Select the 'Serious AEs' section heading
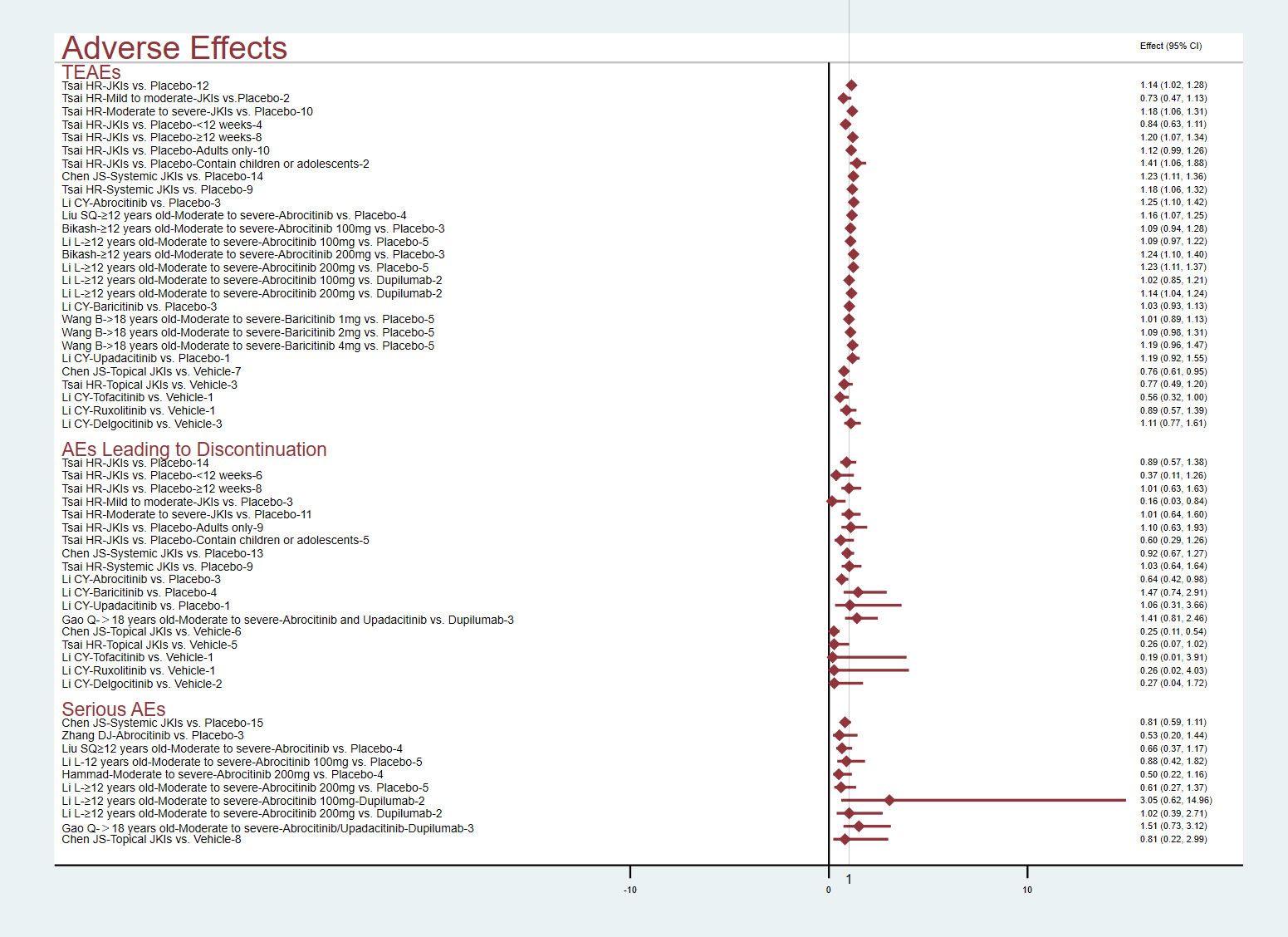This screenshot has height=937, width=1288. 114,709
